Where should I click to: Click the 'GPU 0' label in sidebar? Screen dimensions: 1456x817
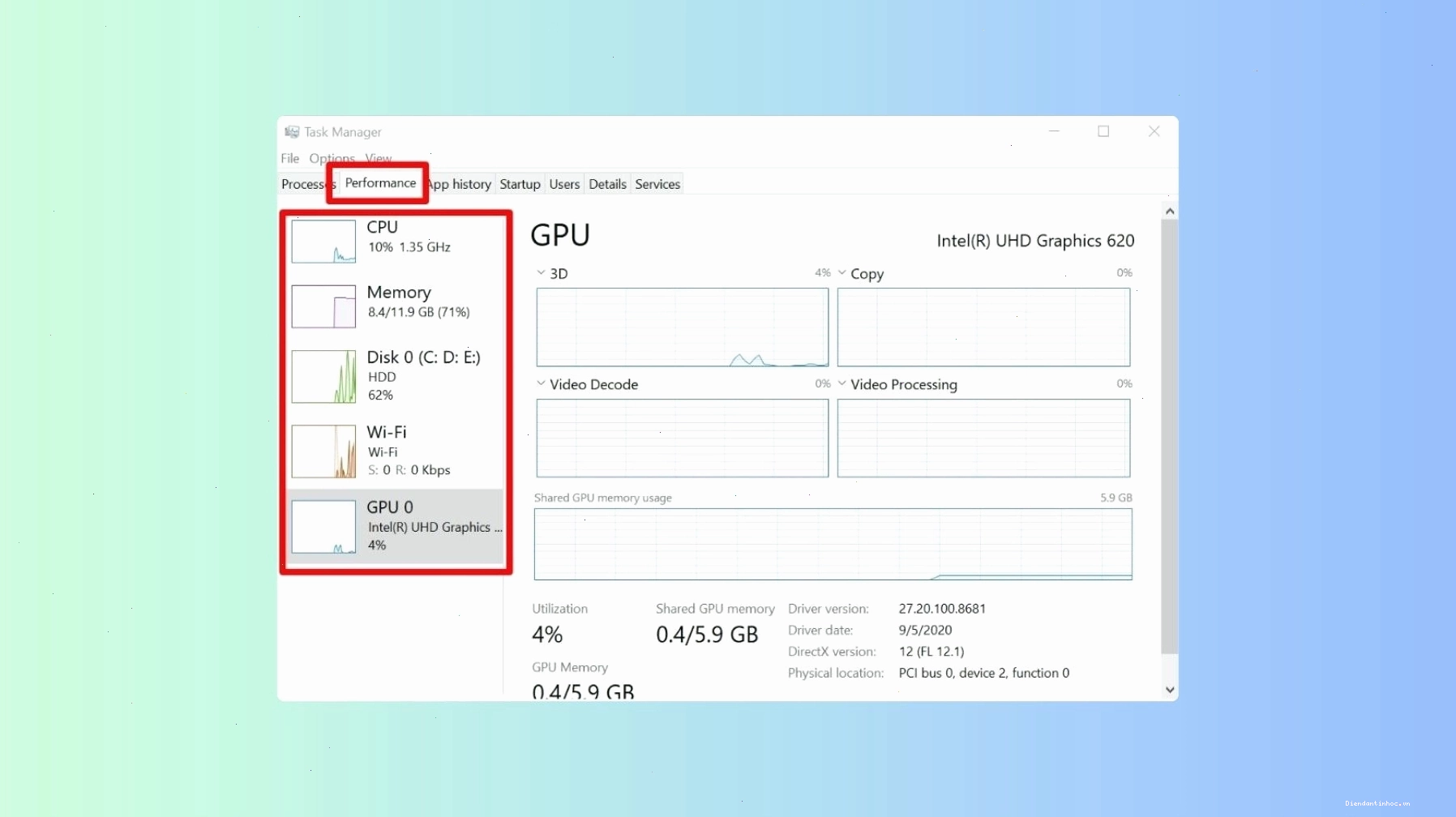(x=390, y=507)
